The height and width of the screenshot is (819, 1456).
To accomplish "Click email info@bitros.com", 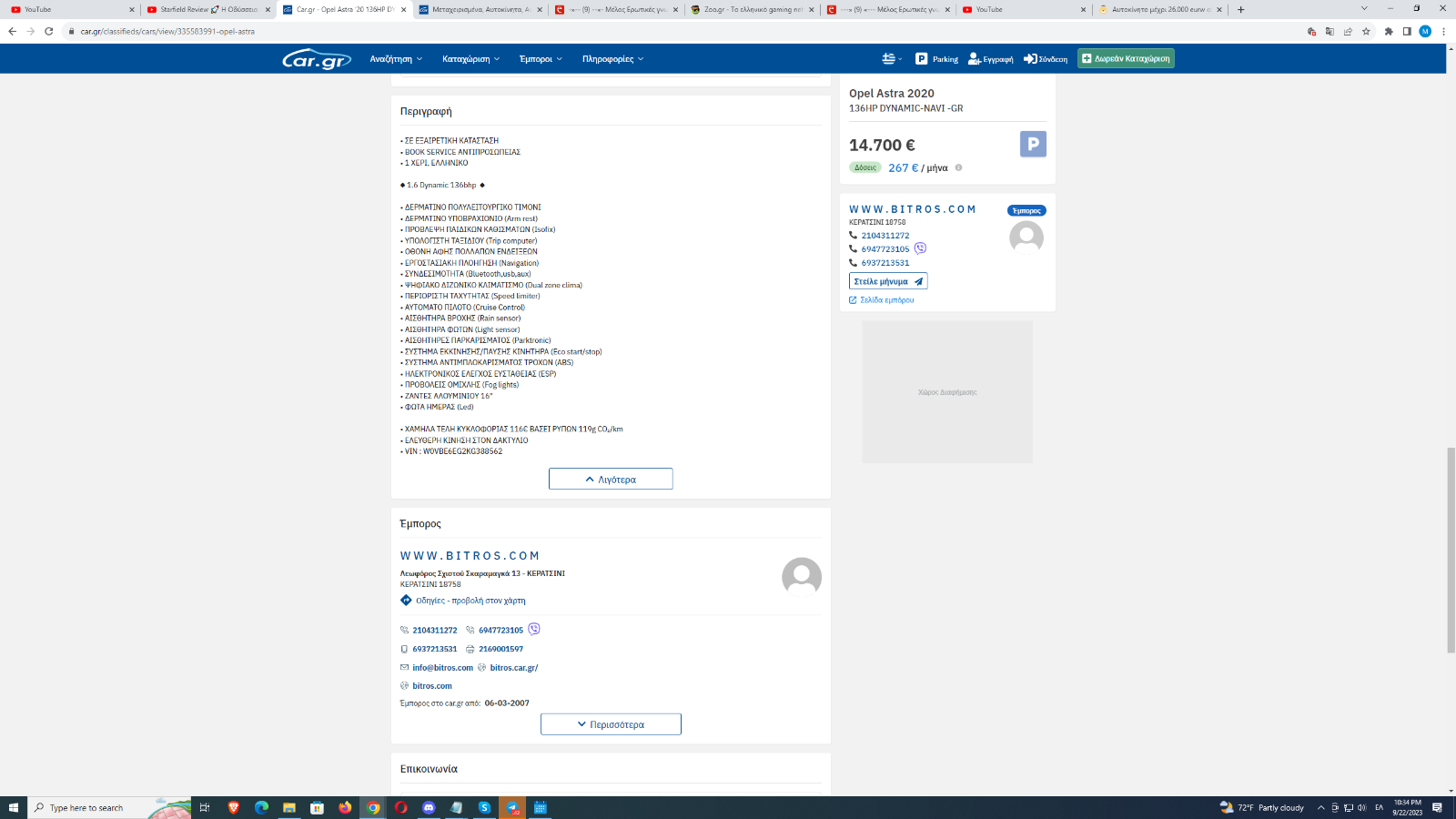I will [x=442, y=668].
